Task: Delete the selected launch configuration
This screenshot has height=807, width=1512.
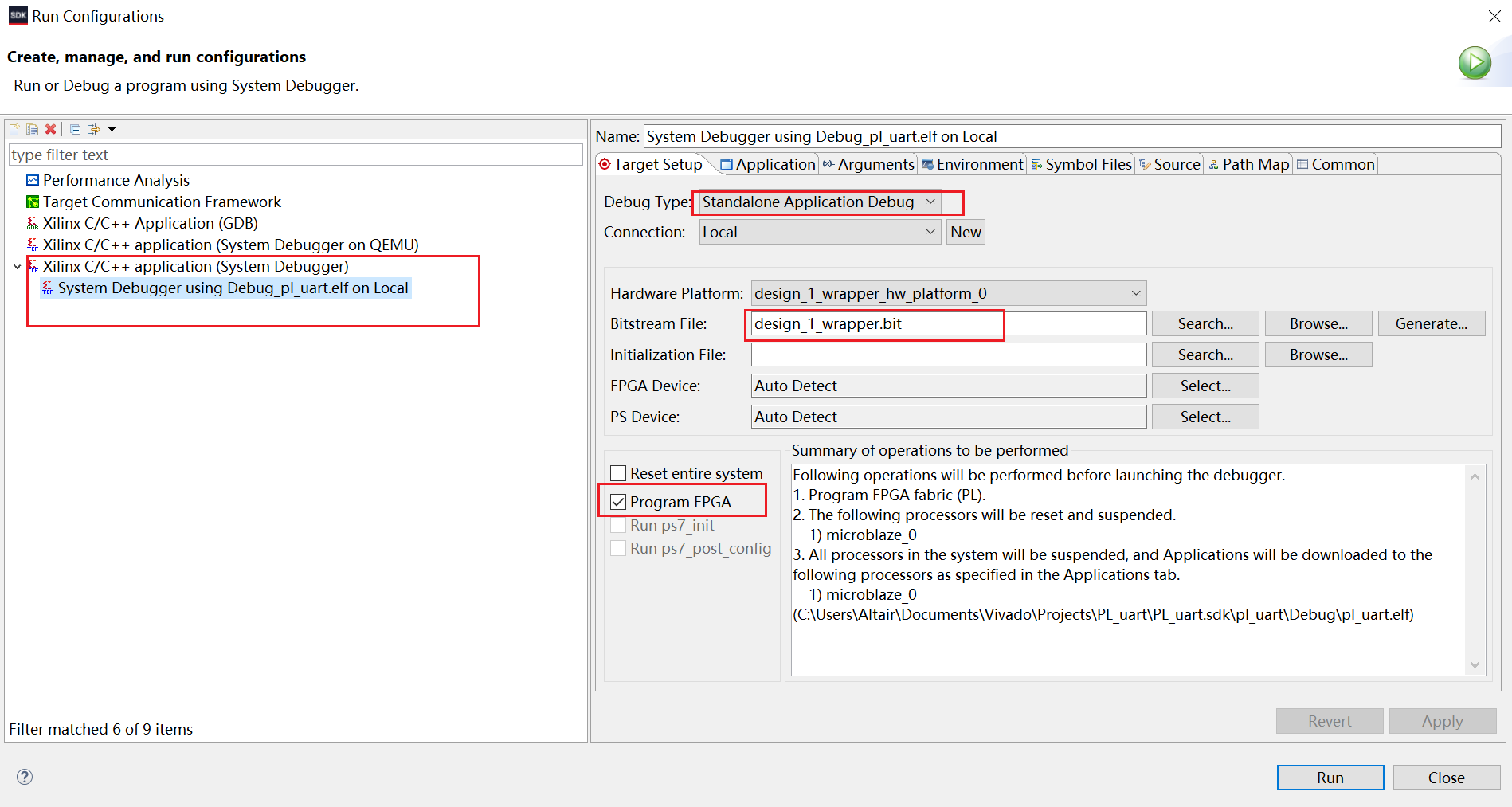Action: (50, 128)
